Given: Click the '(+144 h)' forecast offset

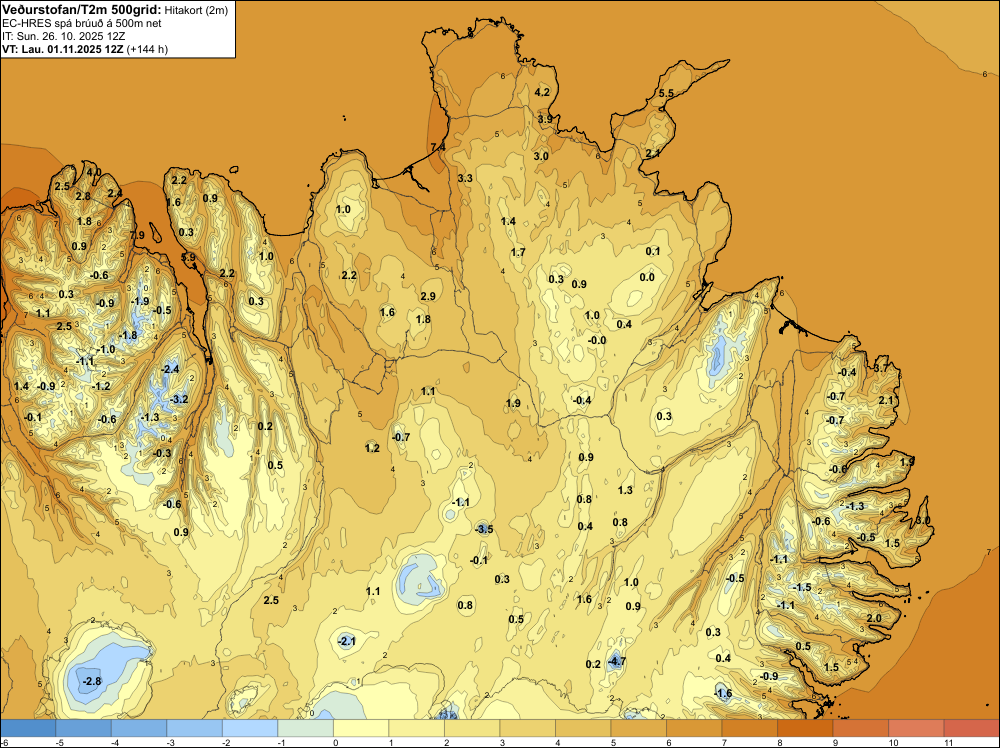Looking at the screenshot, I should pos(147,49).
